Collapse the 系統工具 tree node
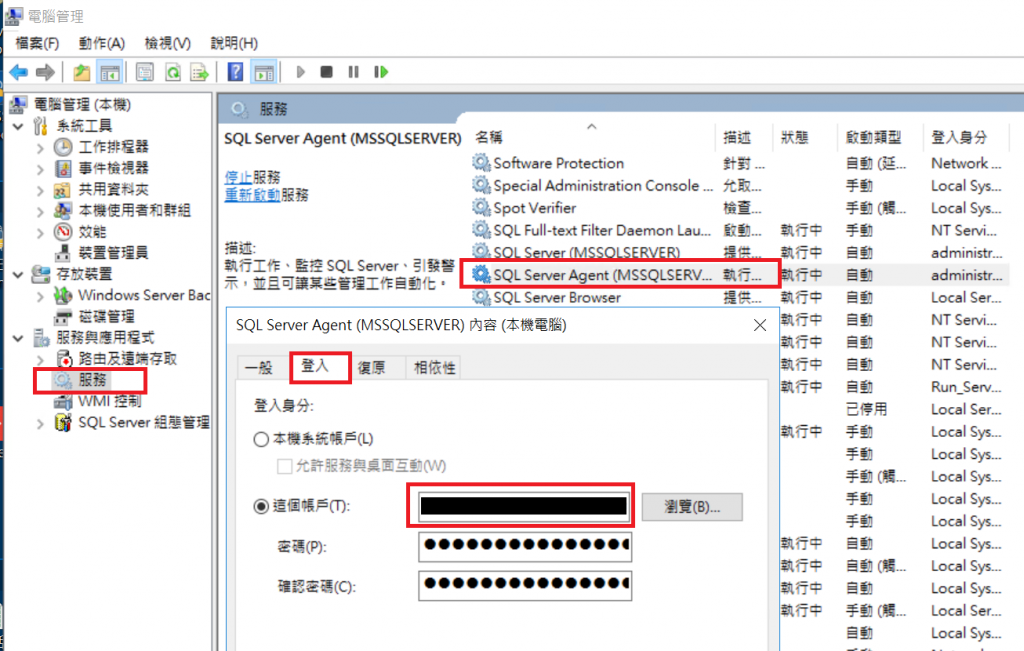The width and height of the screenshot is (1024, 651). (18, 126)
